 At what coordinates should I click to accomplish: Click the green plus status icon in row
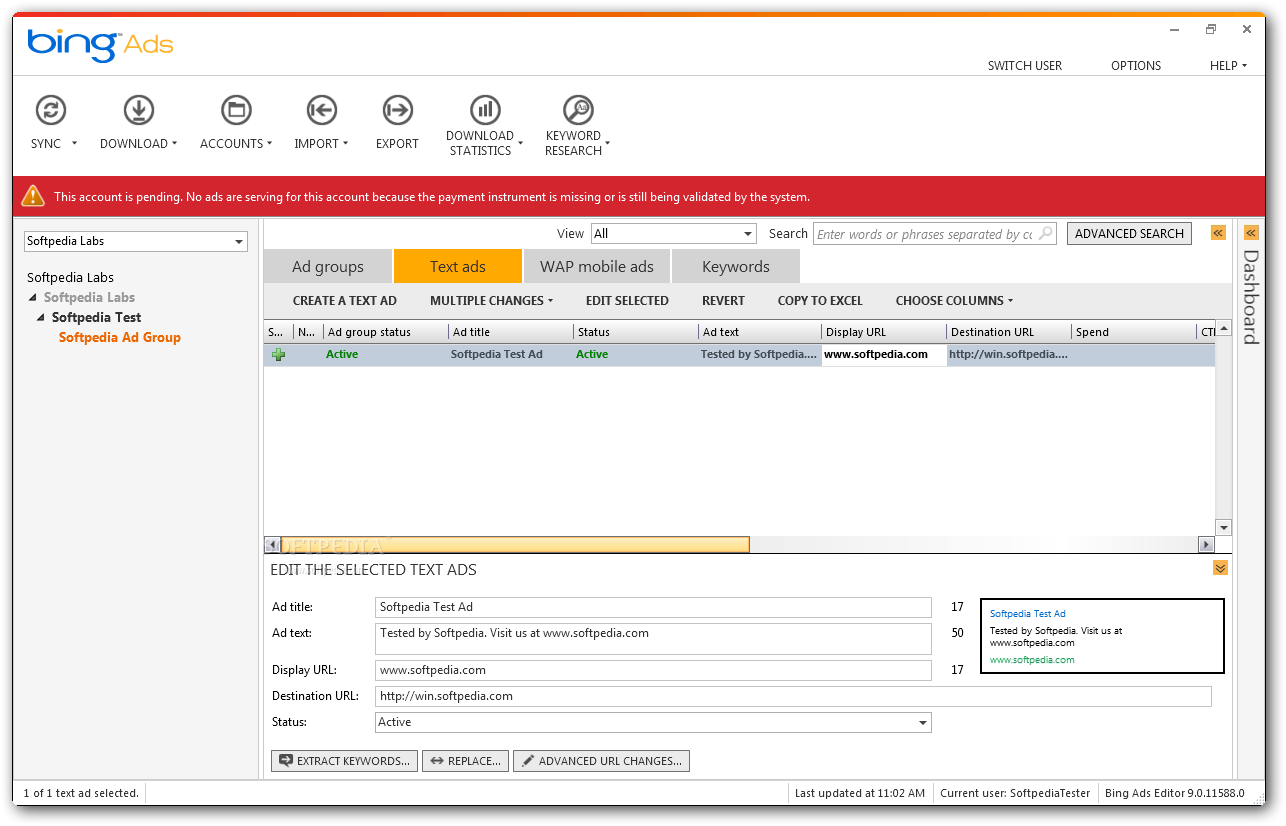point(278,354)
